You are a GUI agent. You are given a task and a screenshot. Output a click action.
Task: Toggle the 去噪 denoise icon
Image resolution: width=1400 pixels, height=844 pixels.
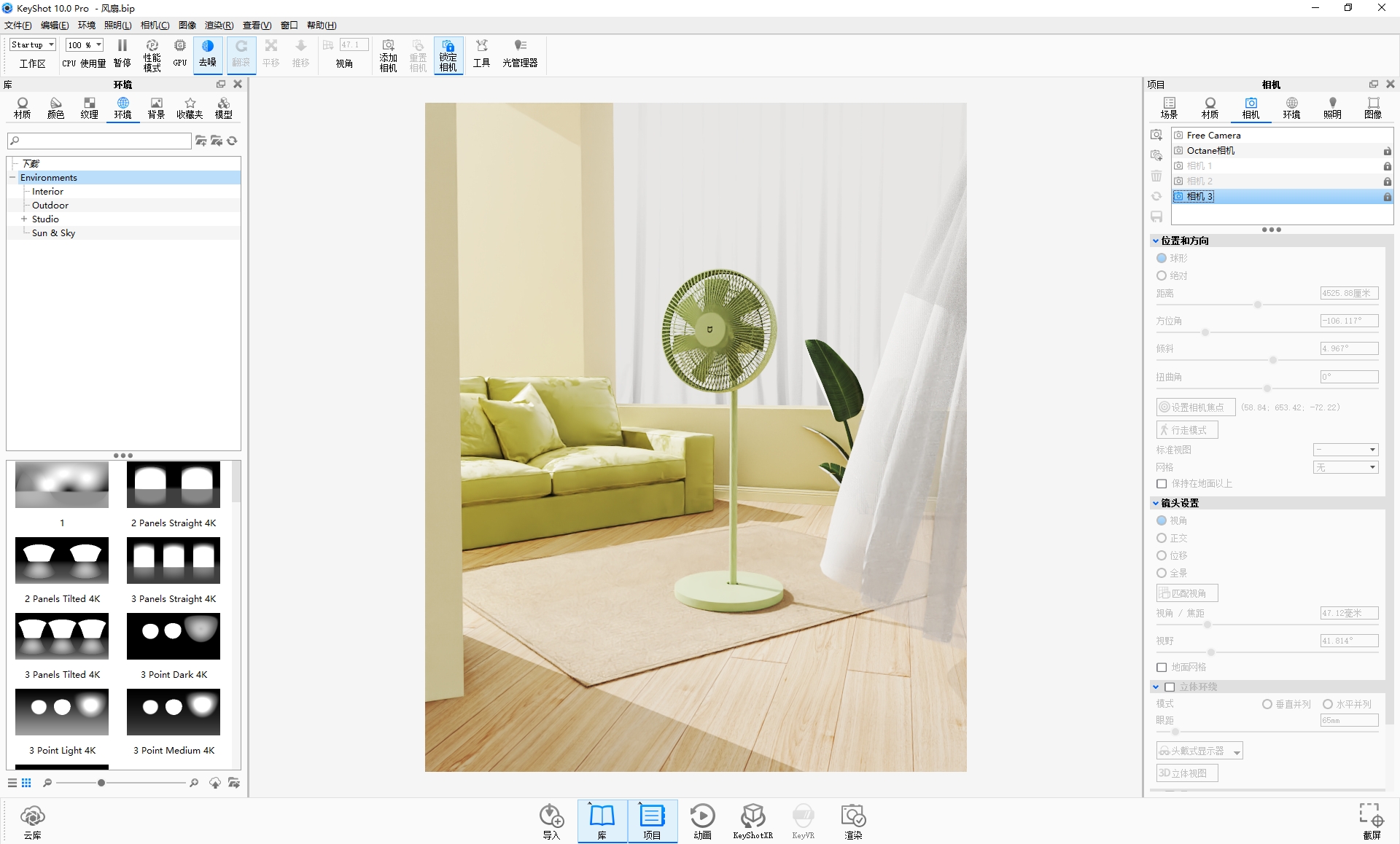[x=208, y=55]
